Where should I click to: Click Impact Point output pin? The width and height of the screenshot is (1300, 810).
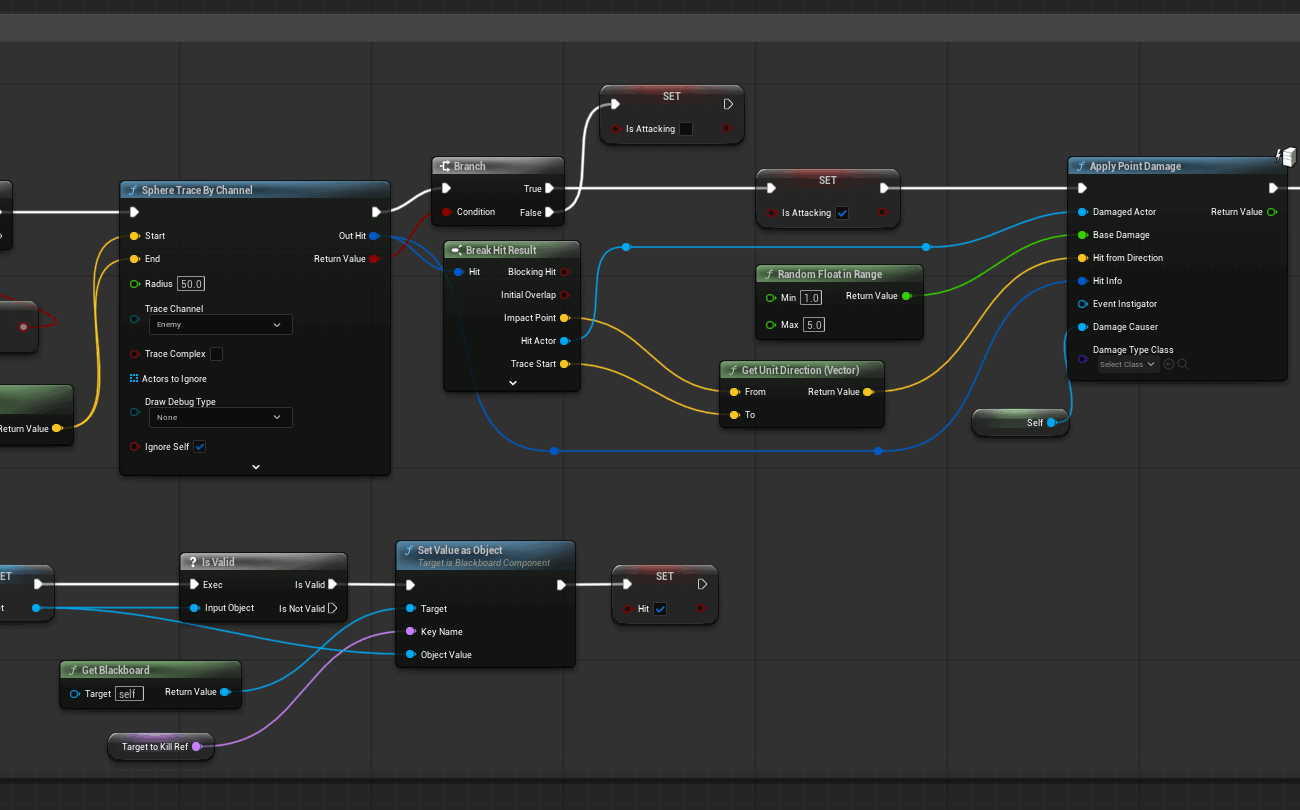tap(564, 318)
